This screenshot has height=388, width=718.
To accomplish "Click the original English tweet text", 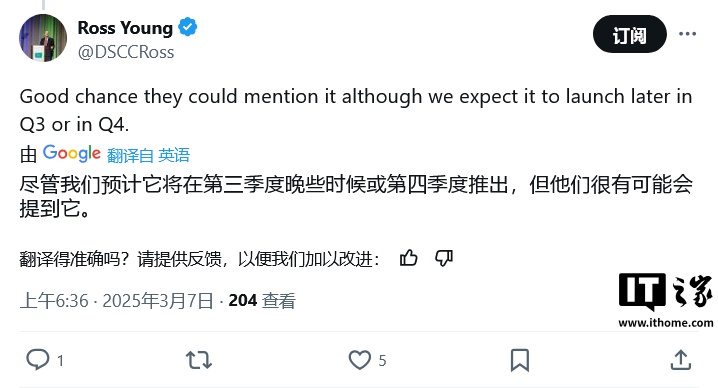I will [356, 110].
